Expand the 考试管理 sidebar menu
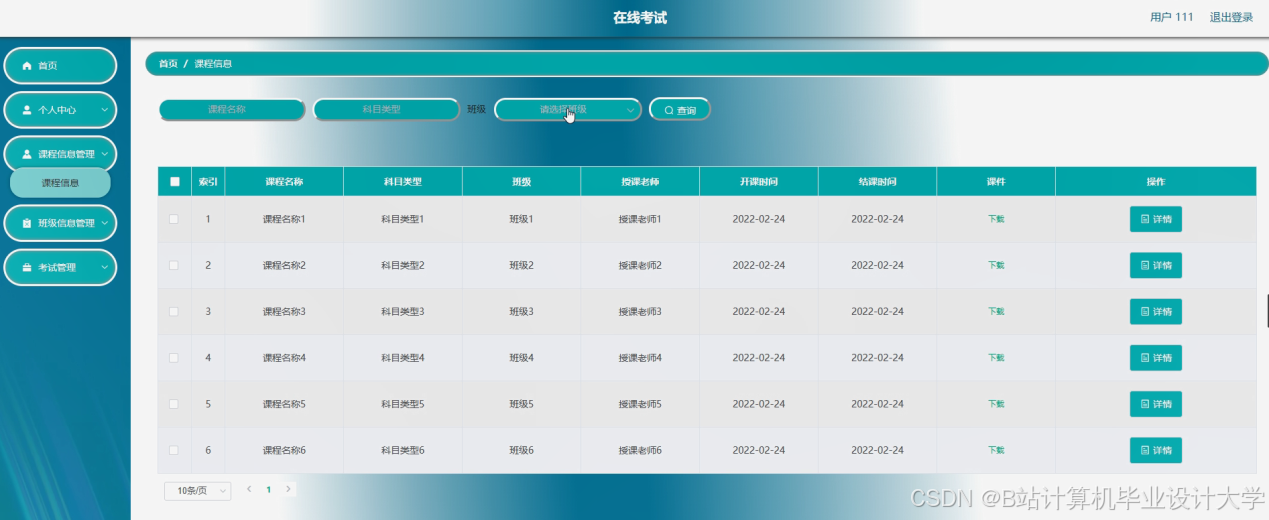Viewport: 1269px width, 520px height. [x=60, y=267]
